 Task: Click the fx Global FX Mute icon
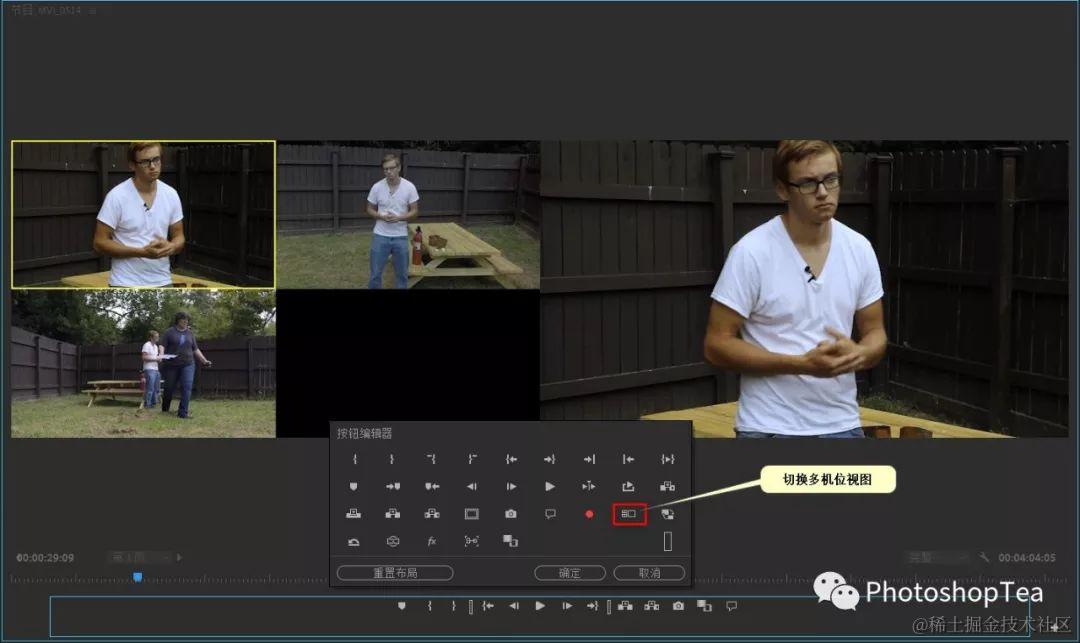432,541
